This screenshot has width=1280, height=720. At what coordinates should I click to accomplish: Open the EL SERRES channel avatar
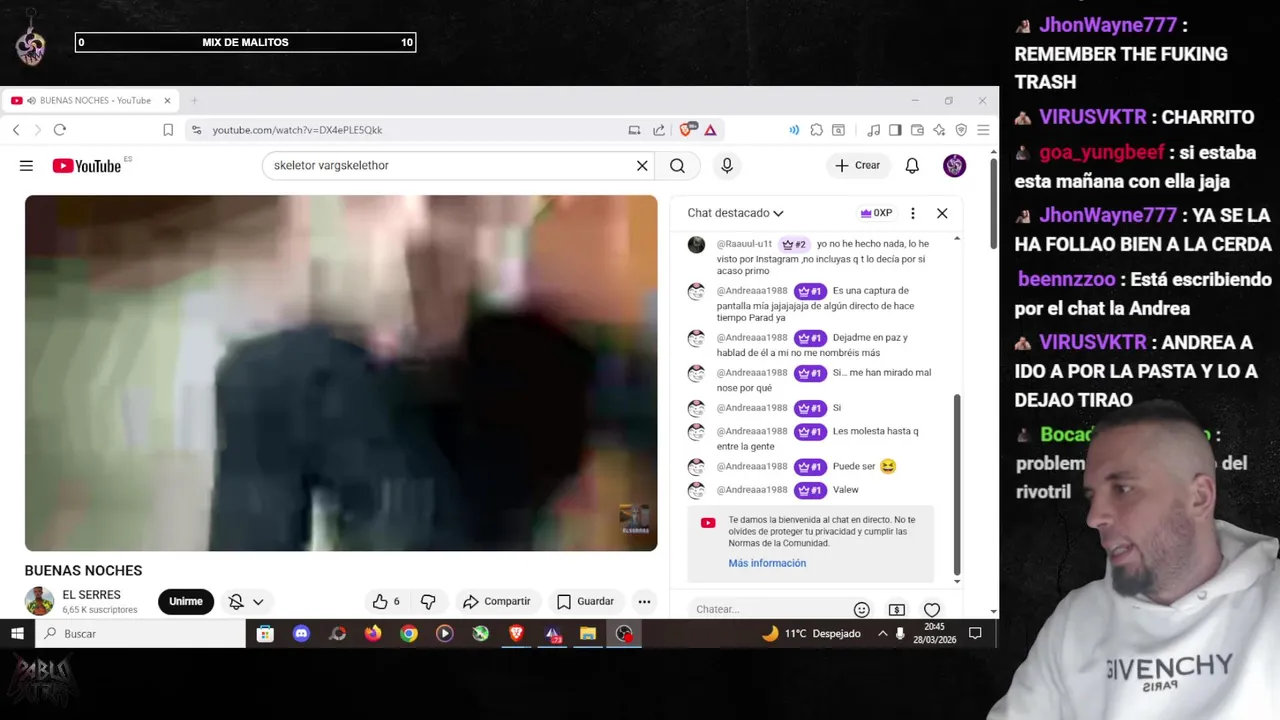[x=39, y=601]
